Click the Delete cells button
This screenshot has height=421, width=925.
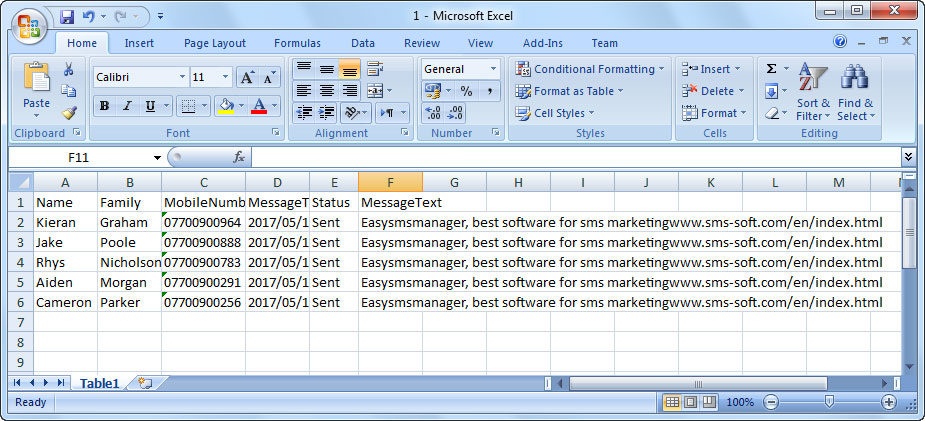pos(713,91)
